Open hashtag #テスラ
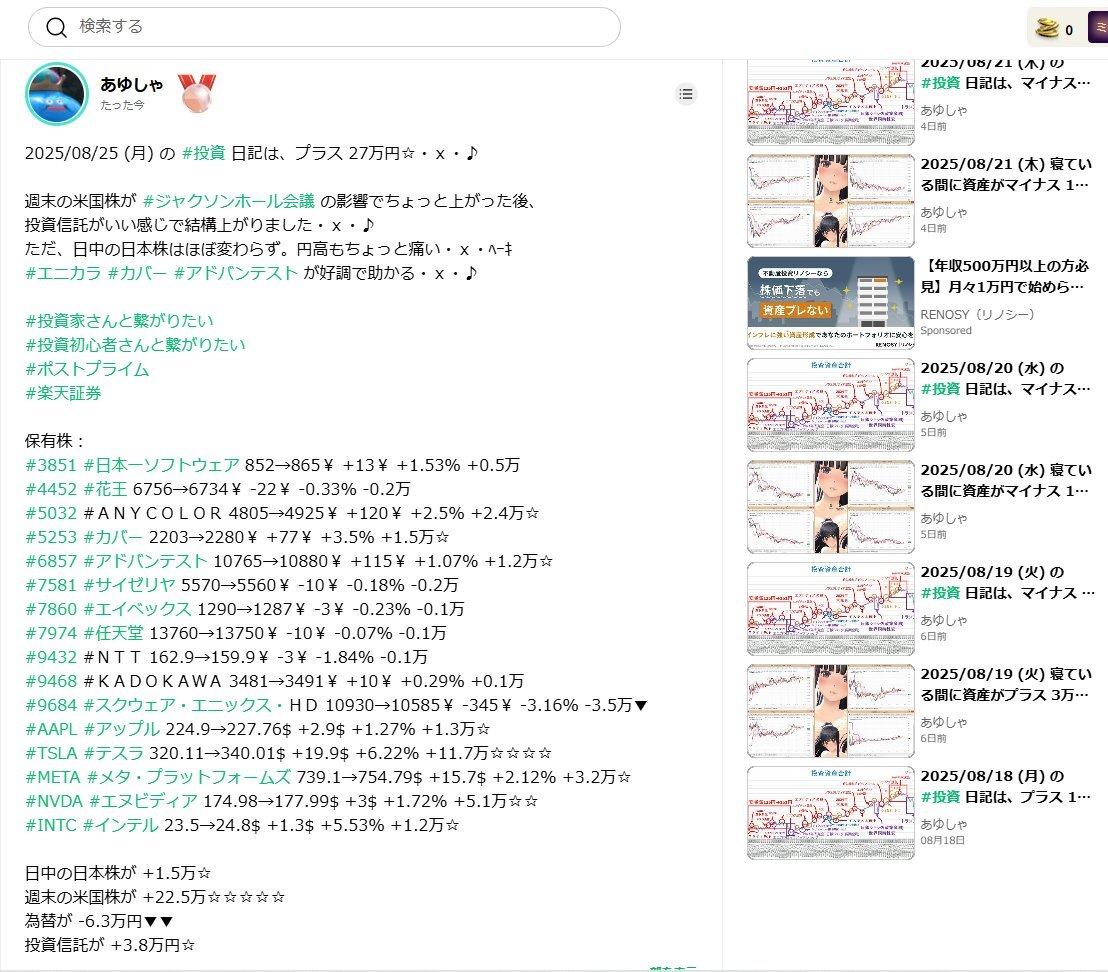1108x972 pixels. point(114,754)
